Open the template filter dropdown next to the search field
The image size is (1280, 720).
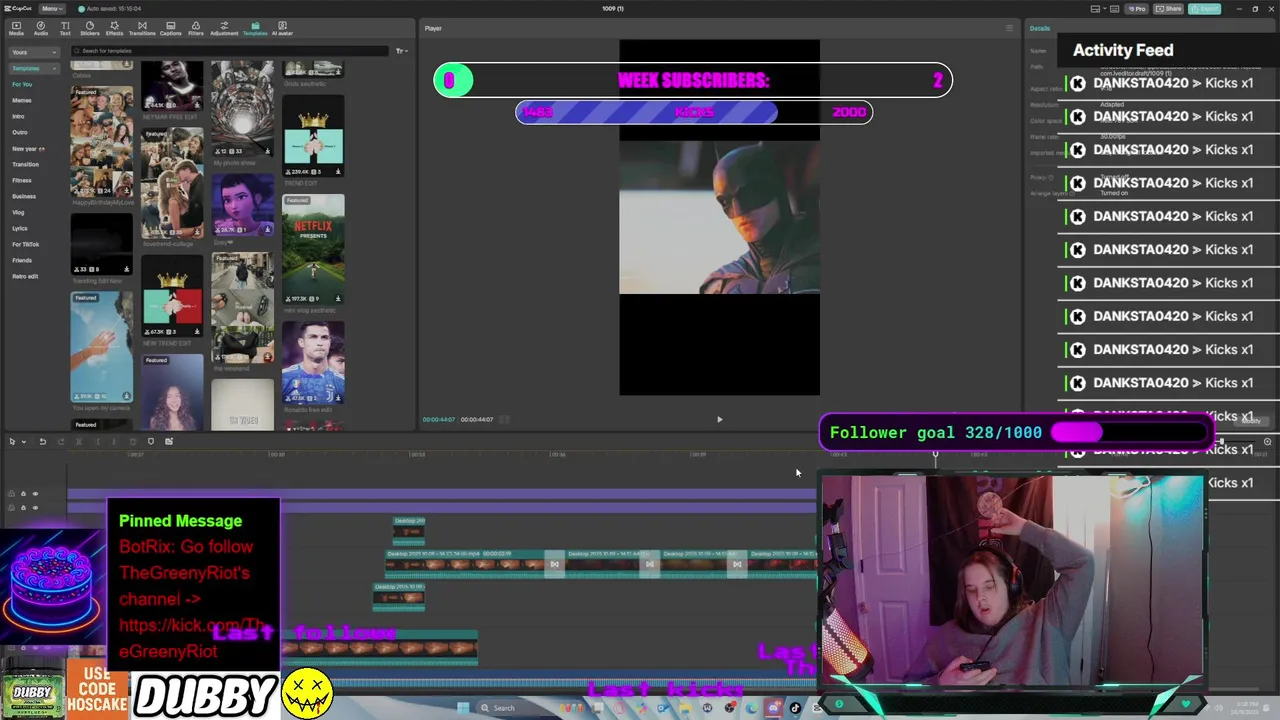401,51
